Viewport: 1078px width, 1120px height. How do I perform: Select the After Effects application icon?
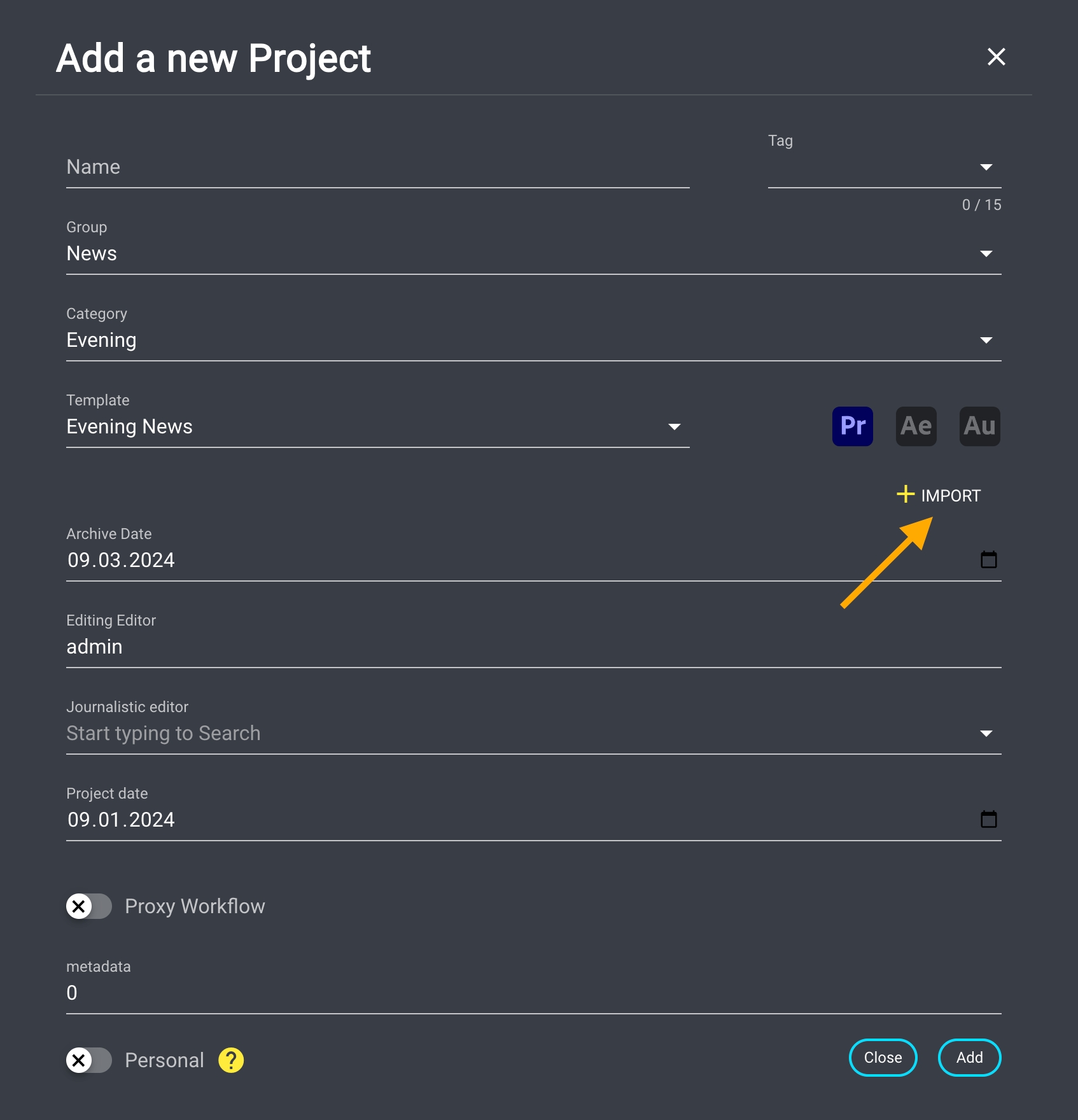tap(916, 426)
